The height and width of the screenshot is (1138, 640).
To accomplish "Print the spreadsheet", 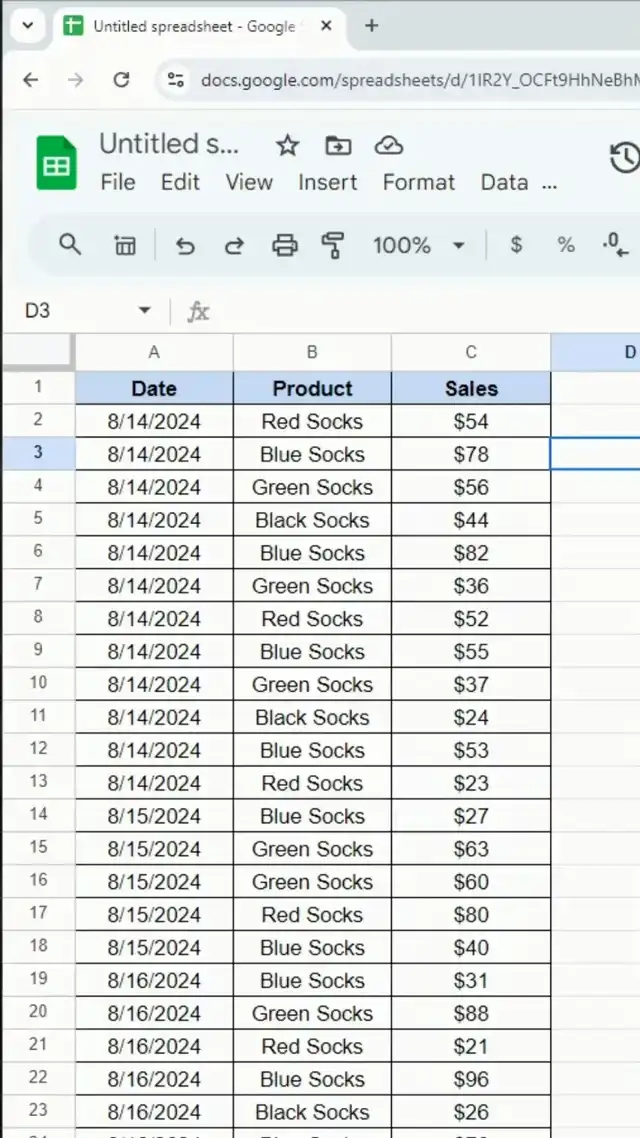I will (x=285, y=245).
